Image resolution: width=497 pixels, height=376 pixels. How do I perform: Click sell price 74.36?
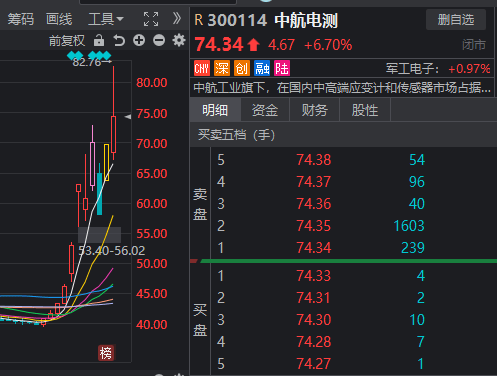click(x=314, y=204)
